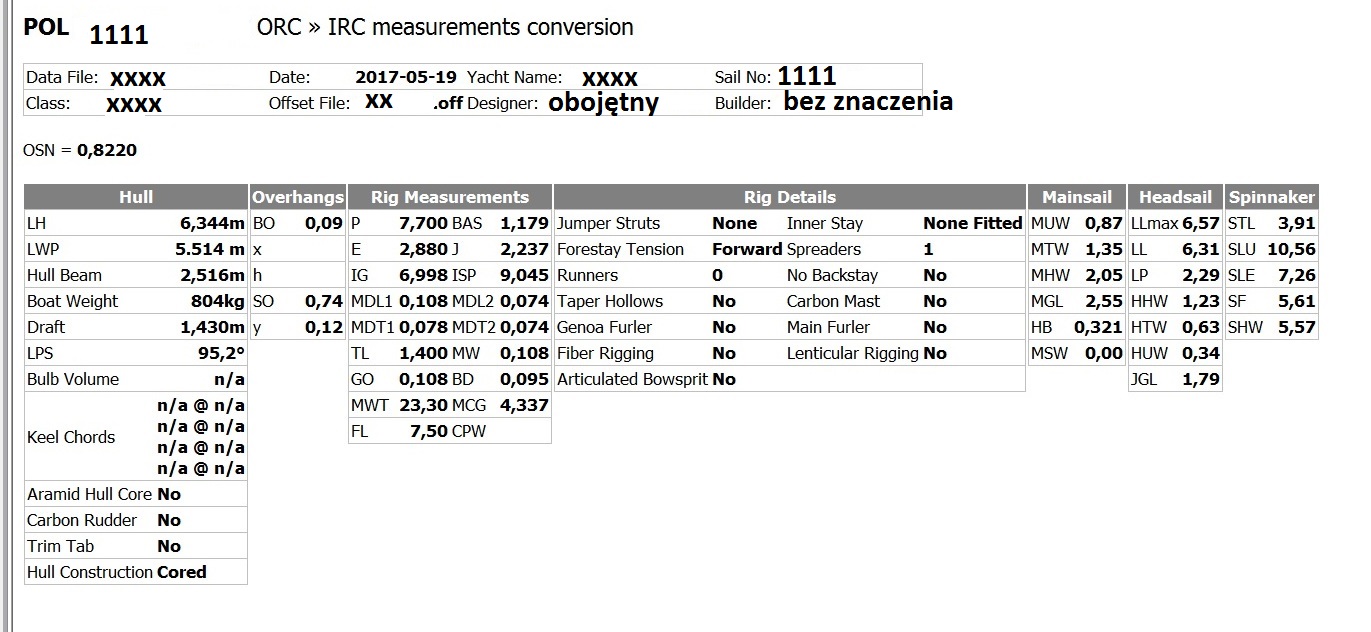This screenshot has height=632, width=1371.
Task: Click the Carbon Rudder row
Action: pos(136,520)
